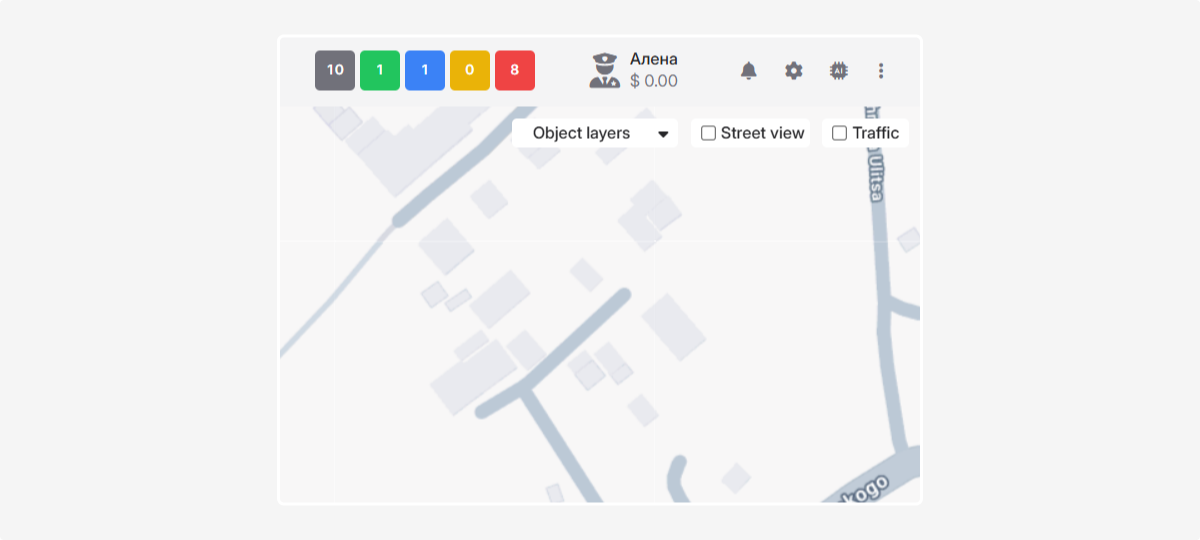The width and height of the screenshot is (1200, 540).
Task: Click the Object layers dropdown arrow
Action: pos(663,134)
